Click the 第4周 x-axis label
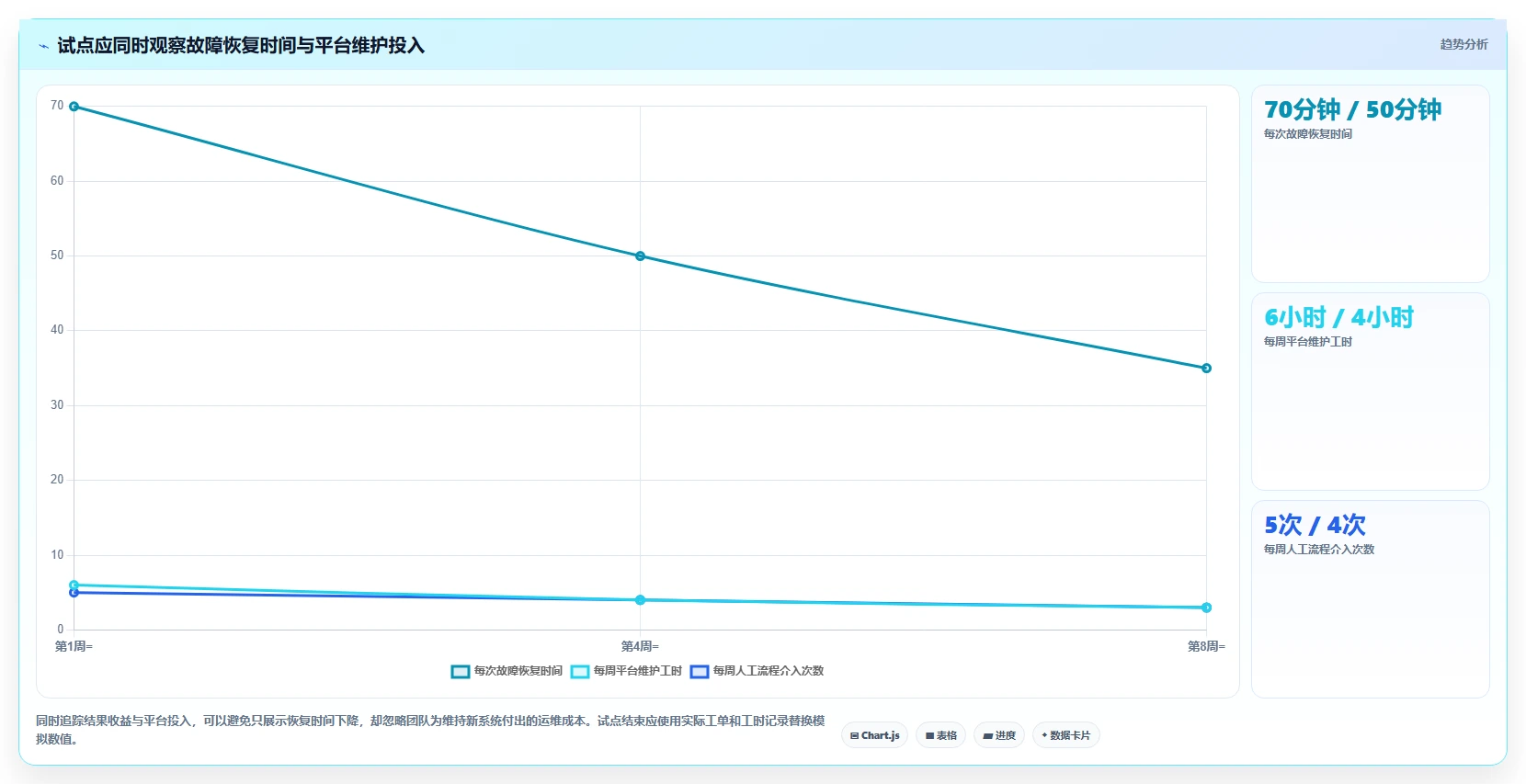This screenshot has width=1526, height=784. coord(640,647)
